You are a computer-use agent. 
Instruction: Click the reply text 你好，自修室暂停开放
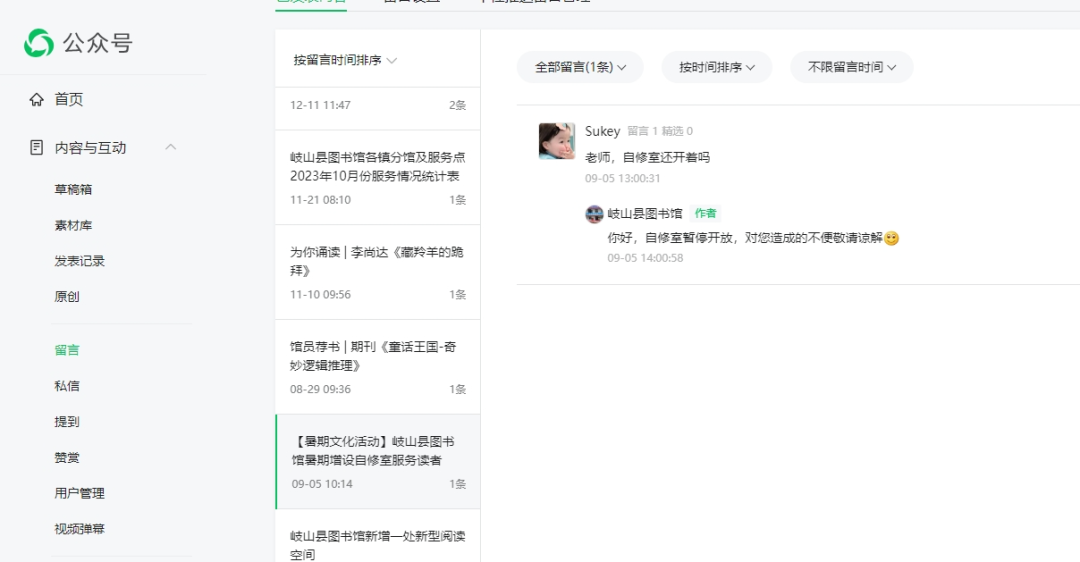[x=745, y=238]
